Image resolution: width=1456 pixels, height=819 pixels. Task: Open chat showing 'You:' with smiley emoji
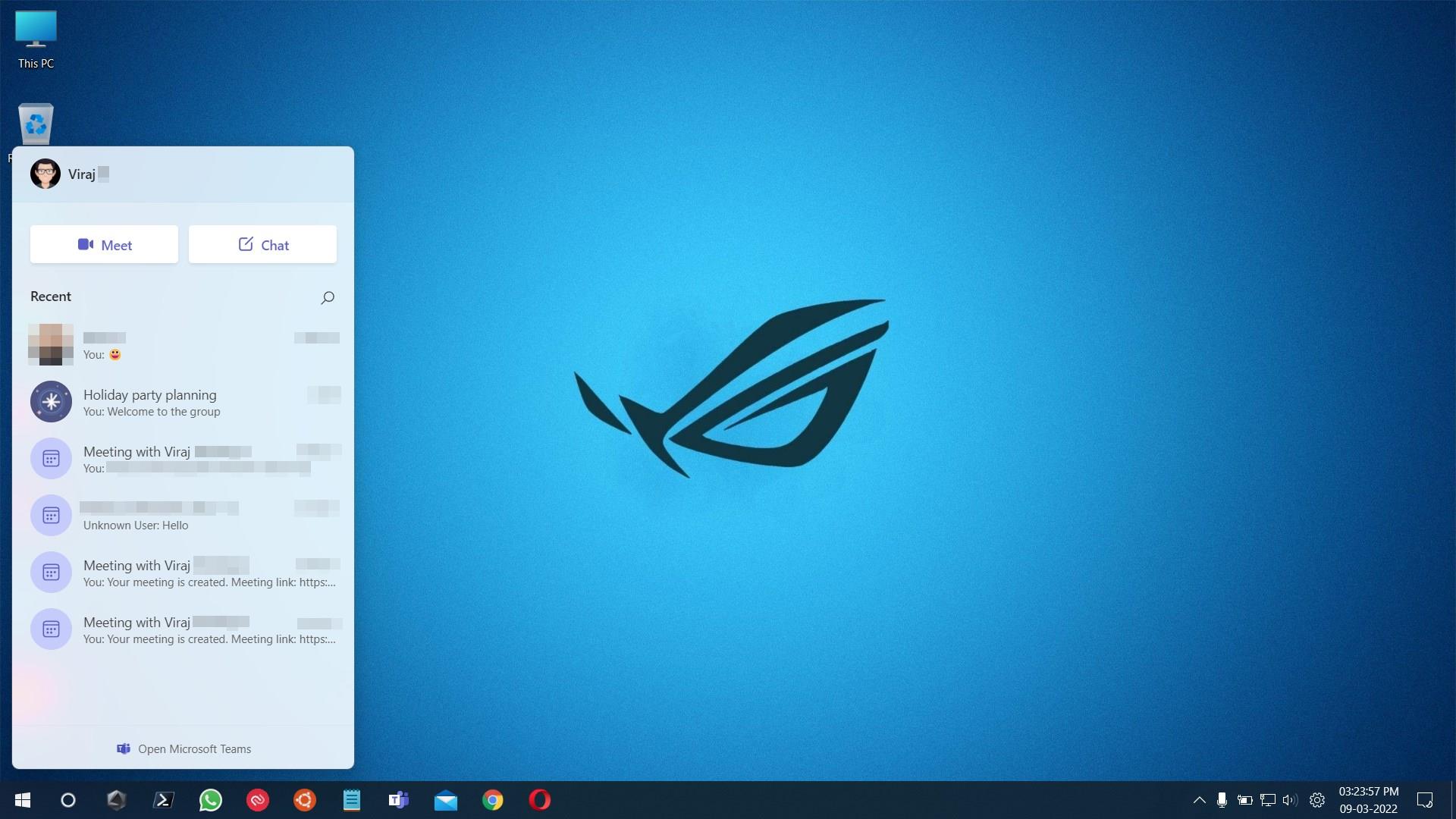pyautogui.click(x=183, y=345)
